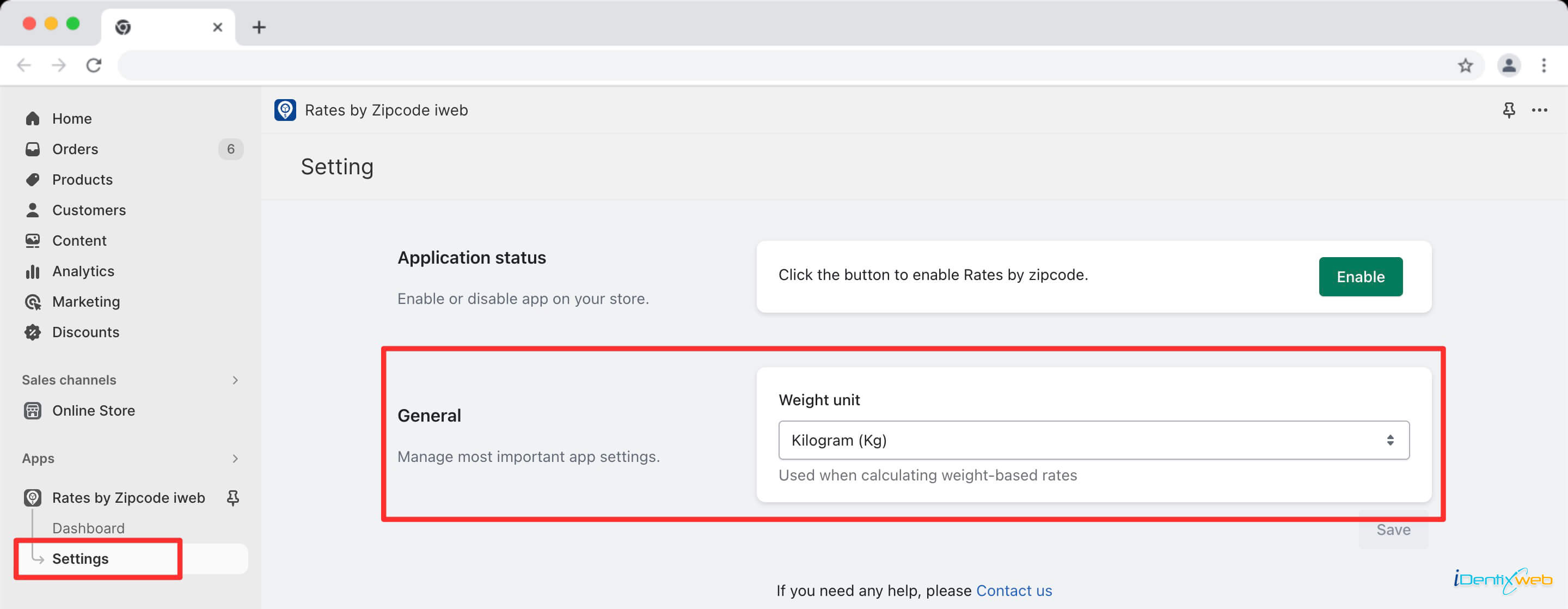Open Chrome three-dot menu
This screenshot has width=1568, height=609.
coord(1543,65)
